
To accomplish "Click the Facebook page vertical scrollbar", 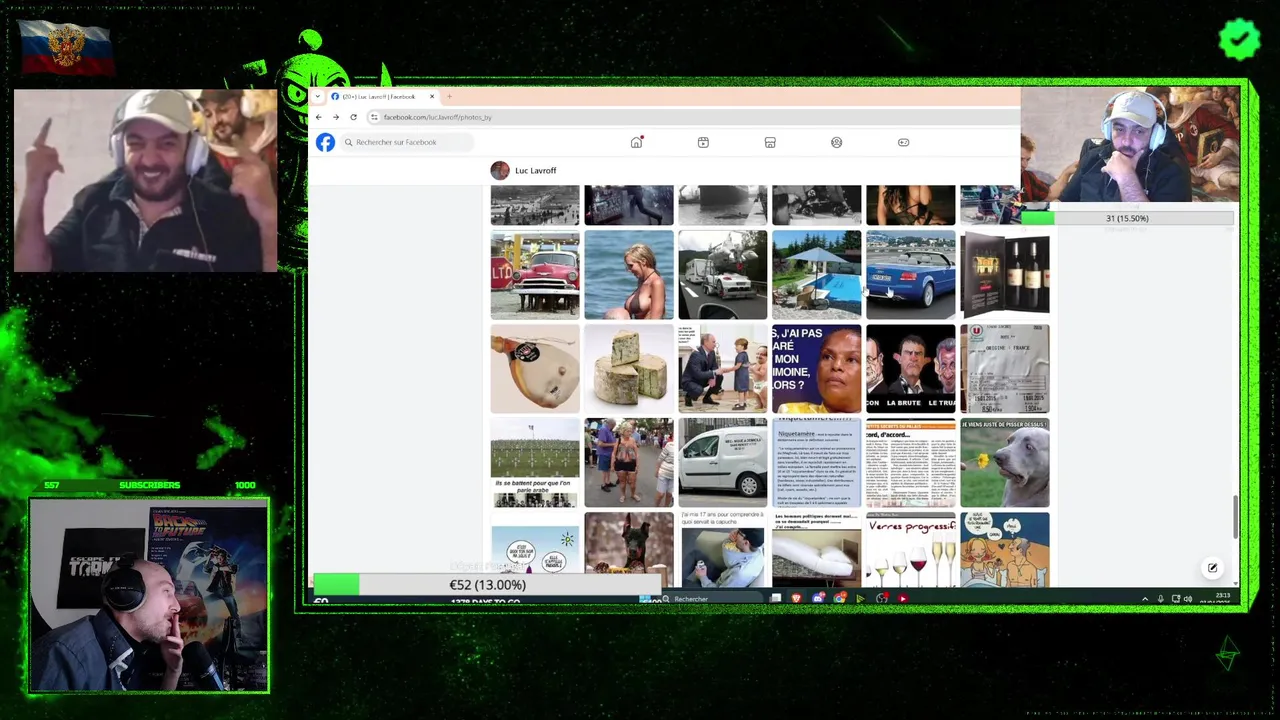I will coord(1235,516).
